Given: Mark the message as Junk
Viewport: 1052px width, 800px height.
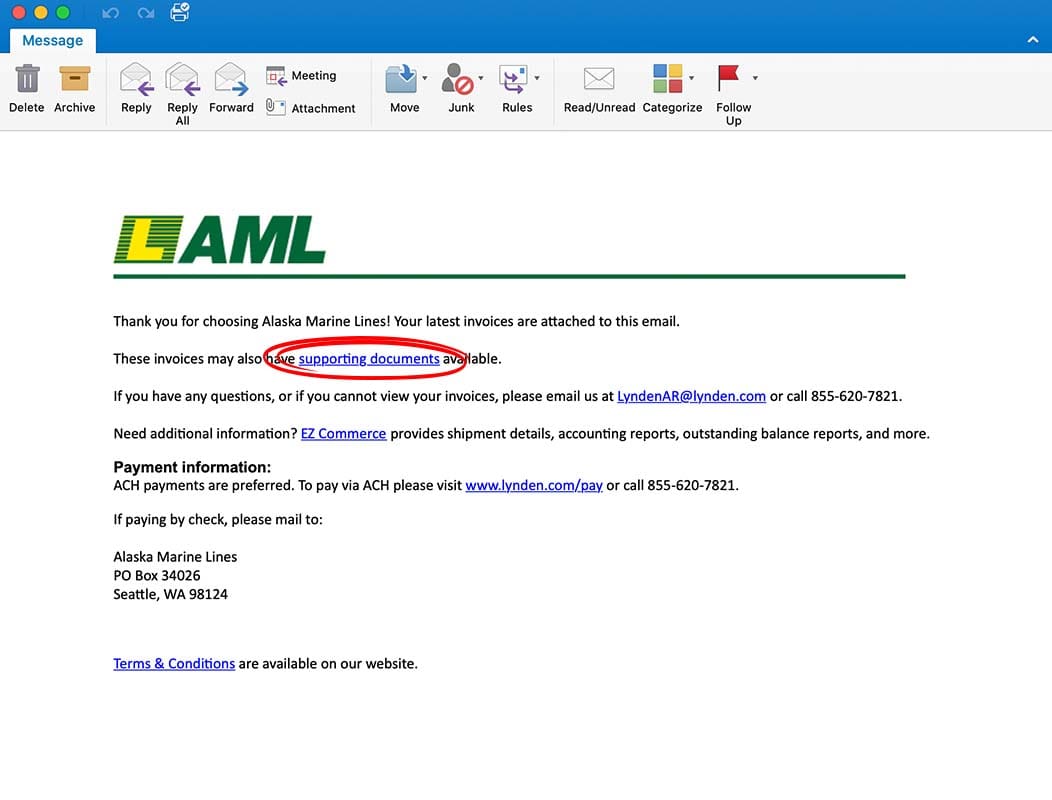Looking at the screenshot, I should click(459, 89).
